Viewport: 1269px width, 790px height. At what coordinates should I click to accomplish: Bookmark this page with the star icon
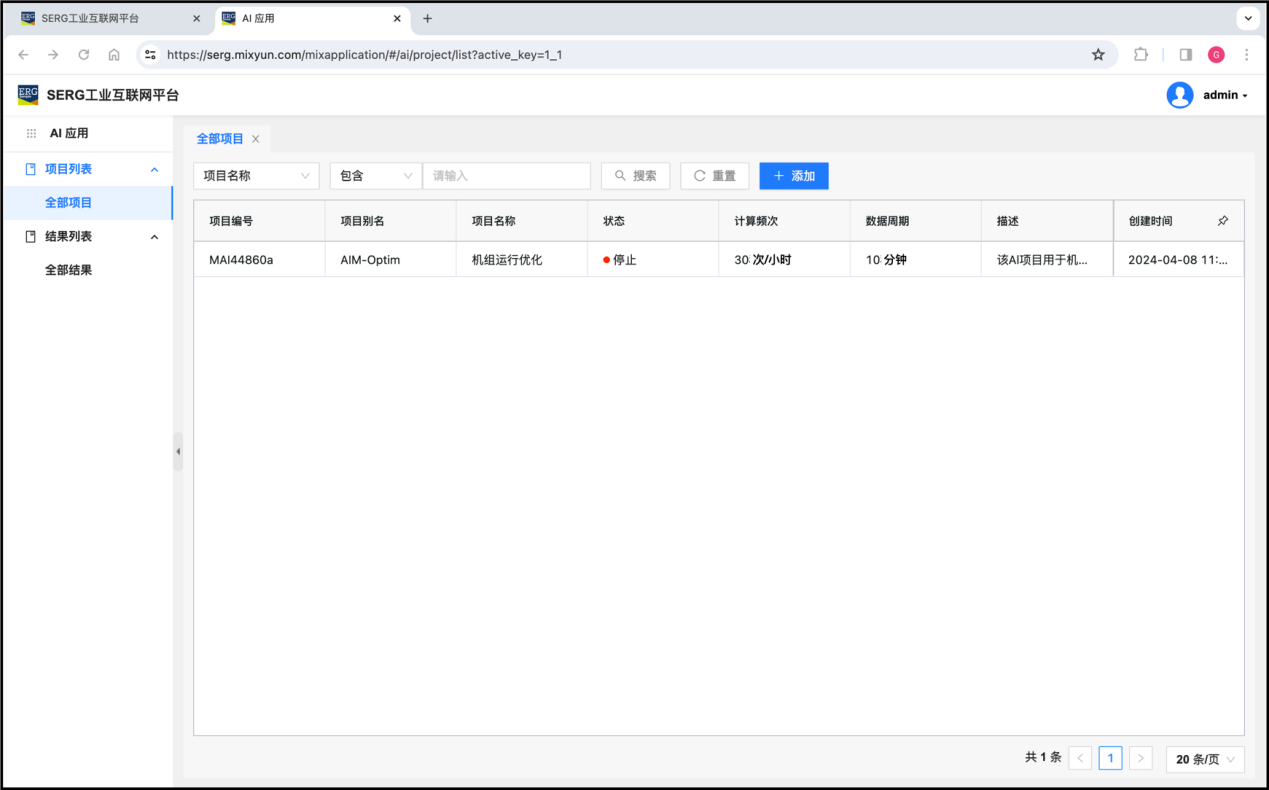1098,55
